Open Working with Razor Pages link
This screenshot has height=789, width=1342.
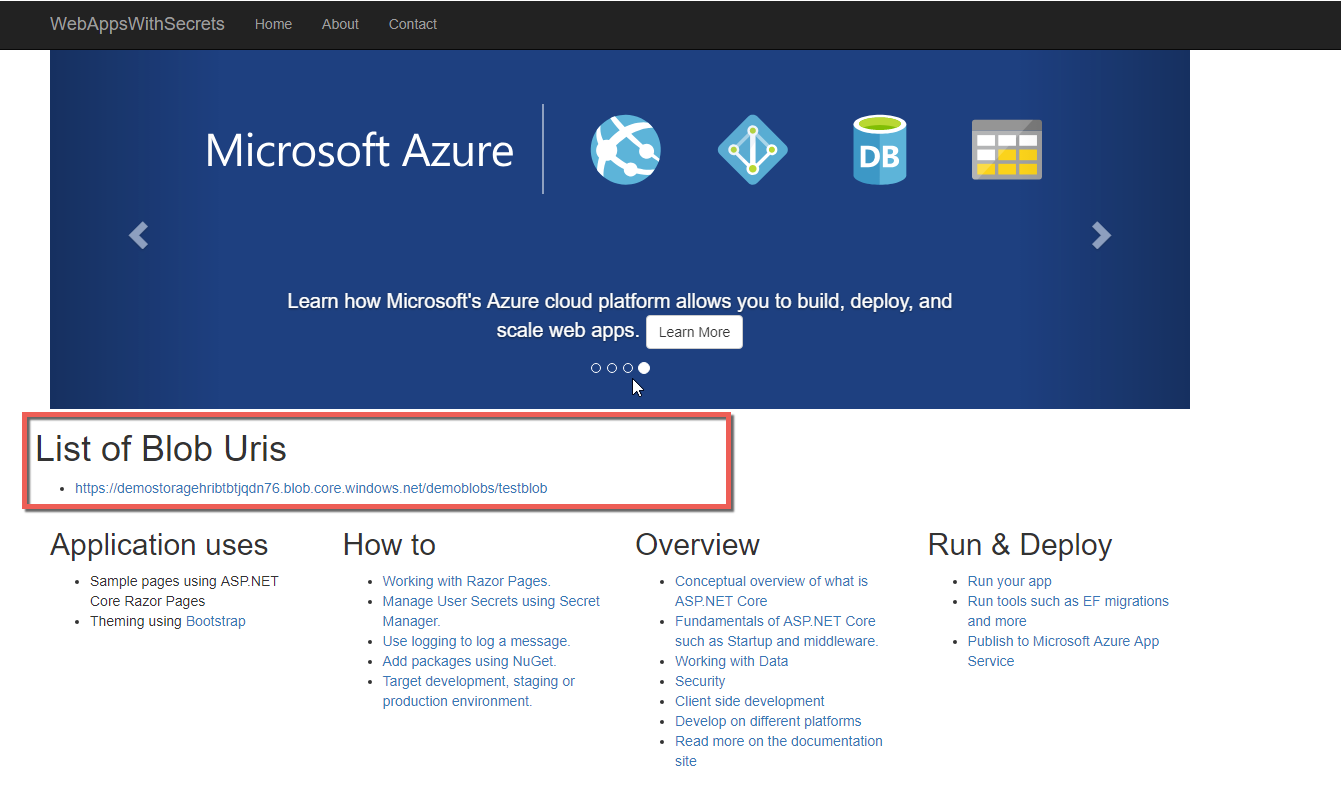click(x=466, y=581)
